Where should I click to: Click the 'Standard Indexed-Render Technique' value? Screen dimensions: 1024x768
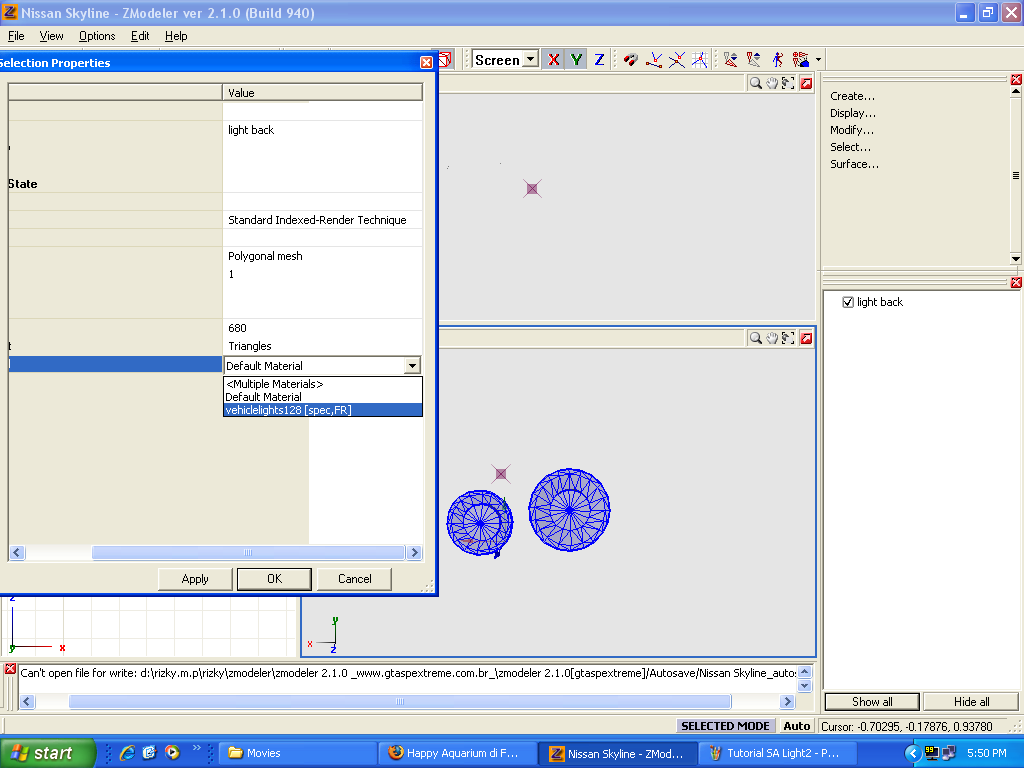323,220
